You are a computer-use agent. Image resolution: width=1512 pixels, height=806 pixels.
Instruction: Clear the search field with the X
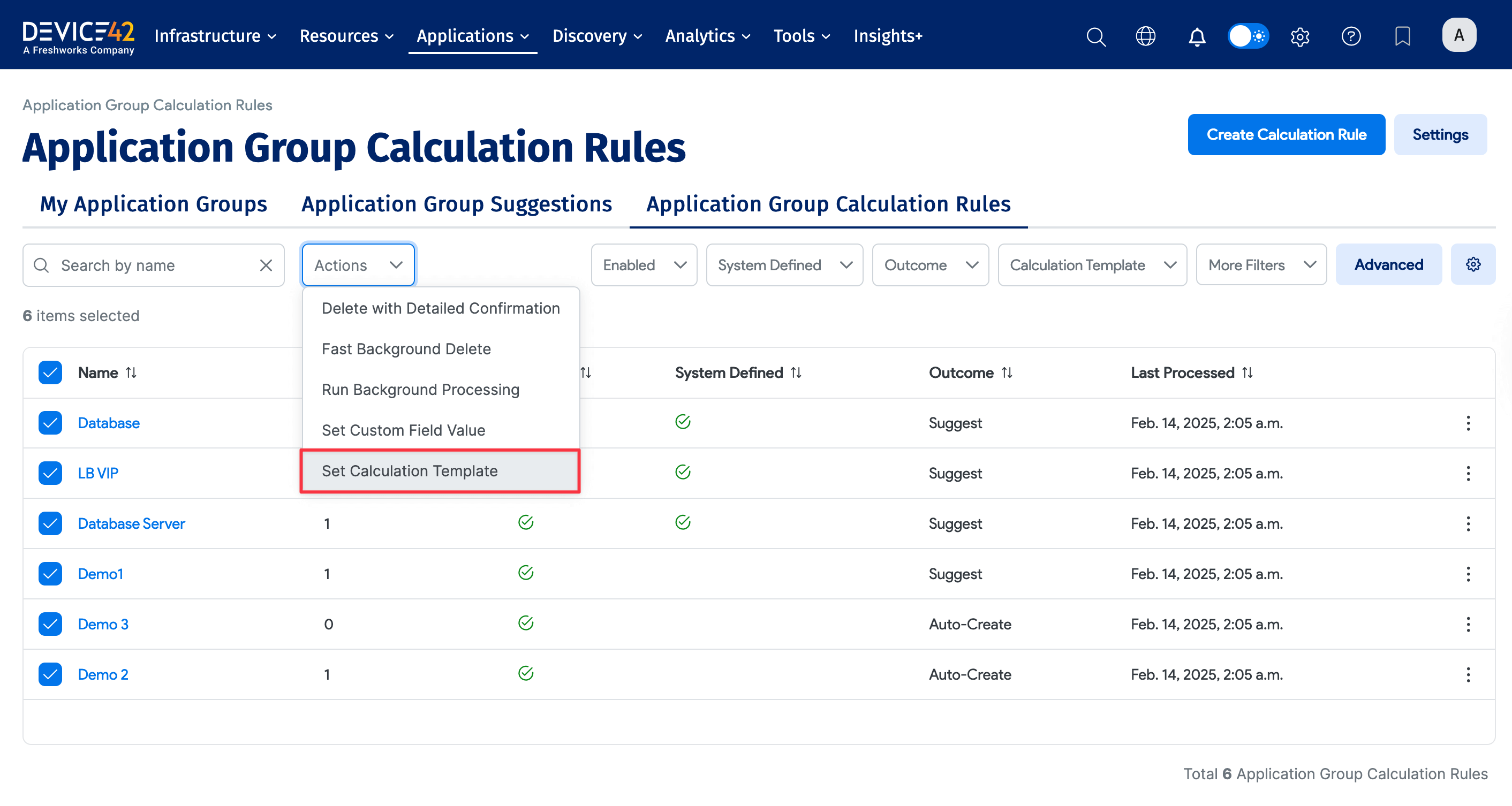(266, 264)
